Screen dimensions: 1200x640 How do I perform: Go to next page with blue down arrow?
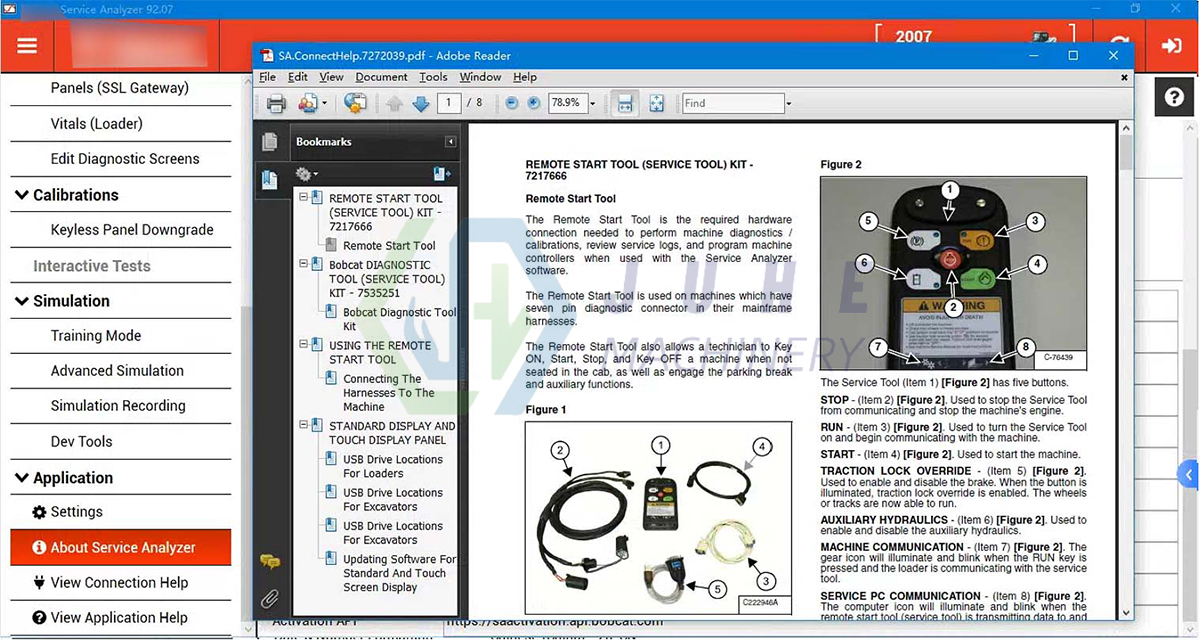tap(420, 103)
